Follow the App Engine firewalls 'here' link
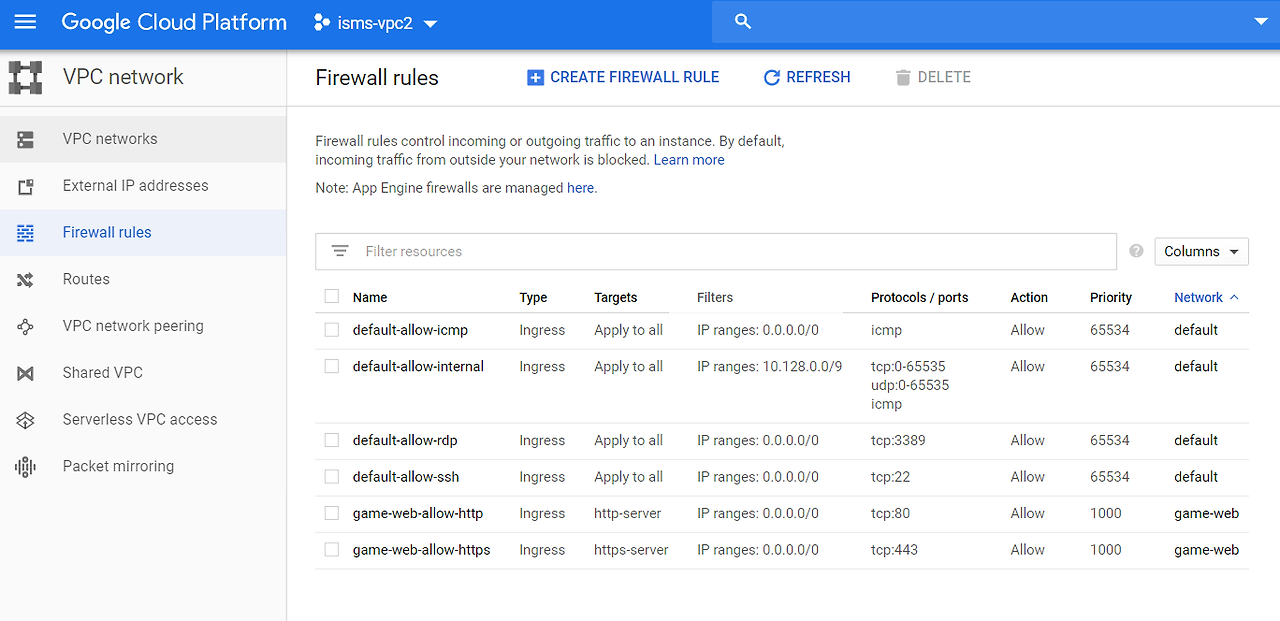 tap(582, 188)
